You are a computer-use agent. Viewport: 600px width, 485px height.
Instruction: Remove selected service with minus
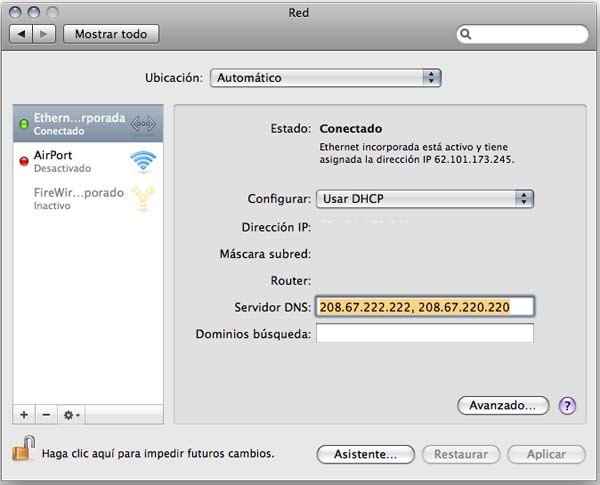coord(46,415)
